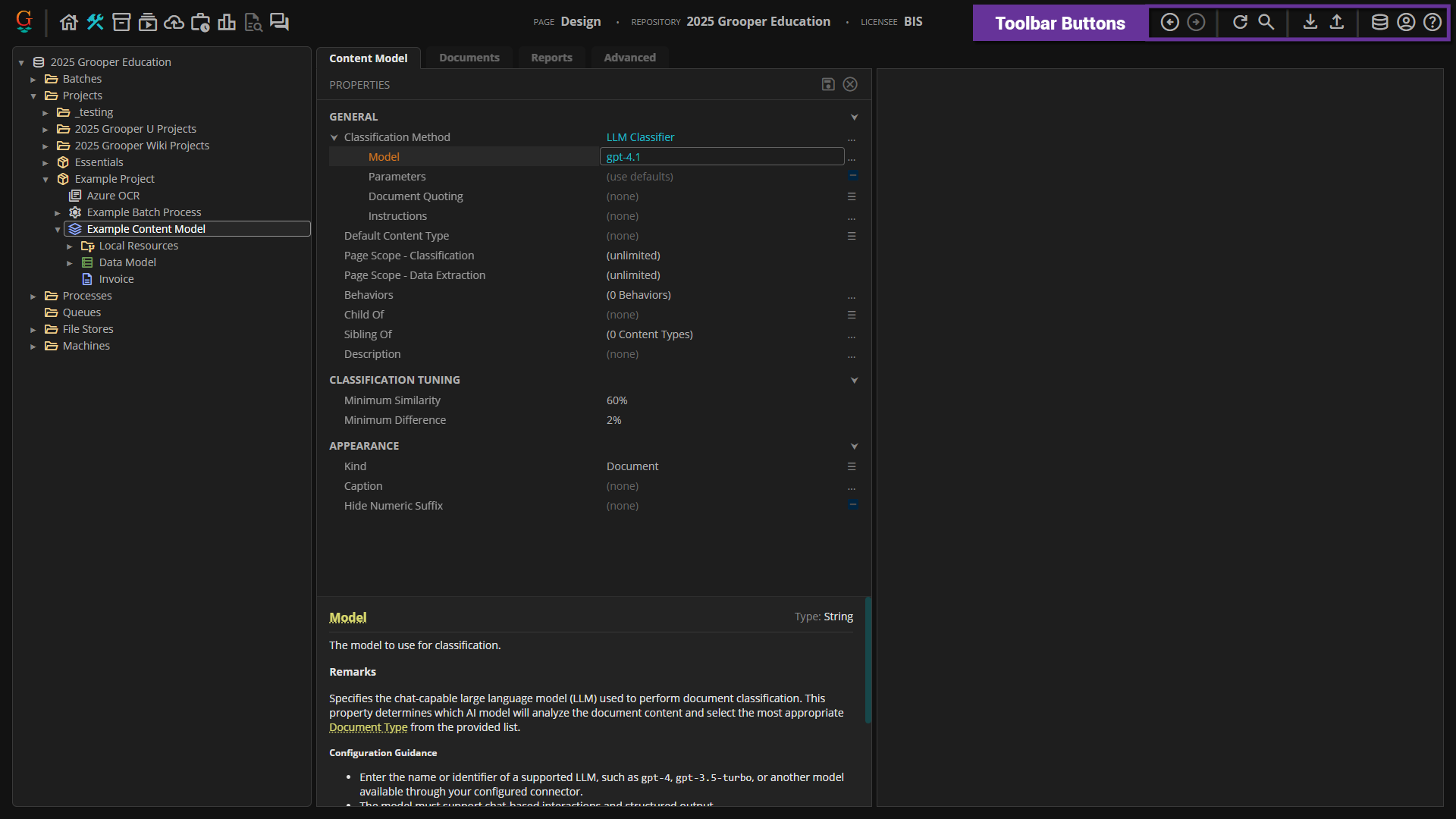Click the navigate back arrow icon
Screen dimensions: 1456x819
[1169, 22]
